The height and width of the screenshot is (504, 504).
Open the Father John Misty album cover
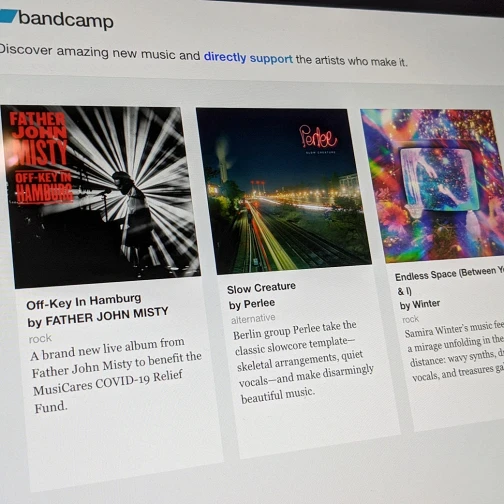[x=100, y=197]
